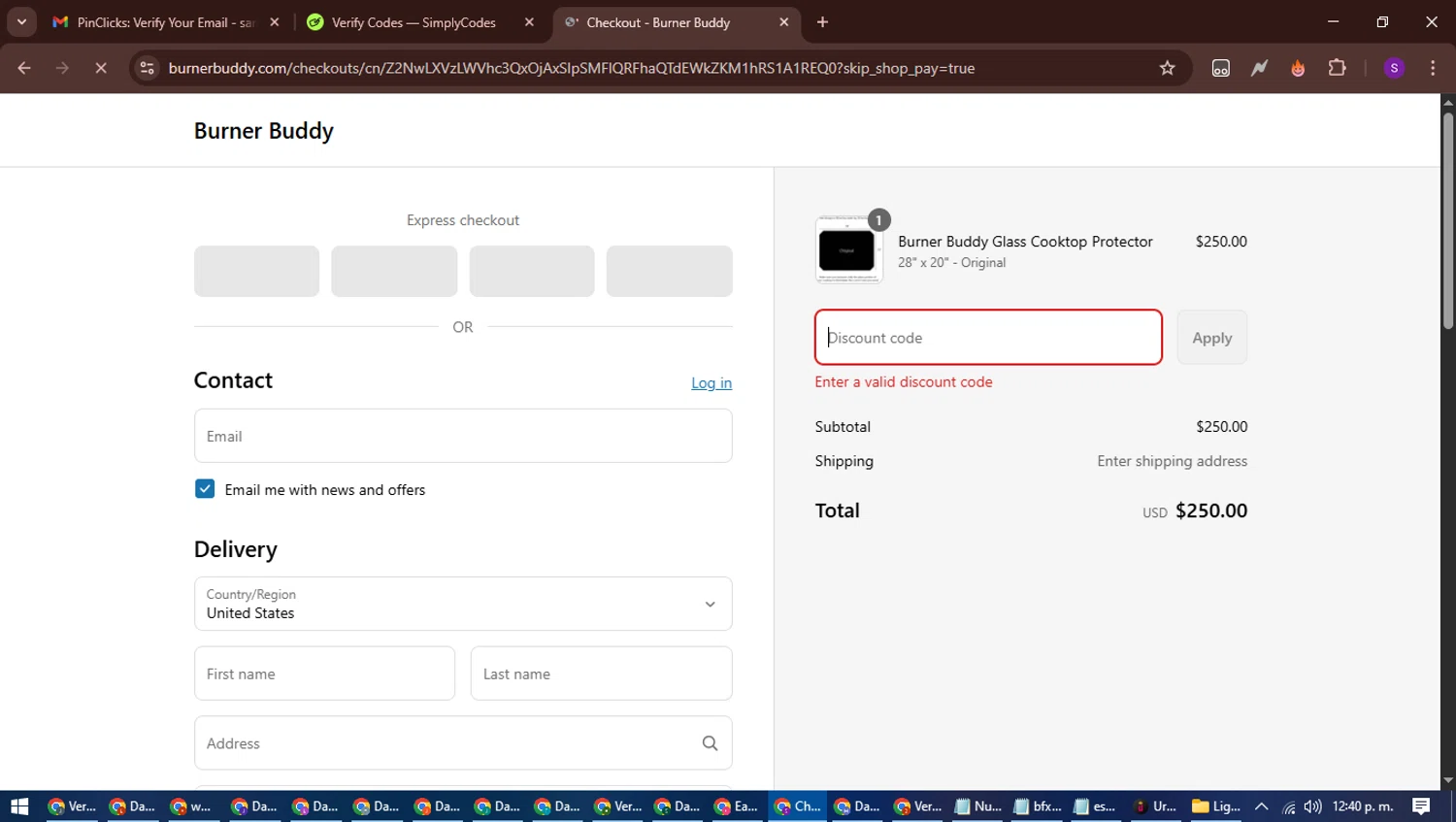Viewport: 1456px width, 822px height.
Task: Click the 28" x 20" - Original variant text
Action: (x=951, y=263)
